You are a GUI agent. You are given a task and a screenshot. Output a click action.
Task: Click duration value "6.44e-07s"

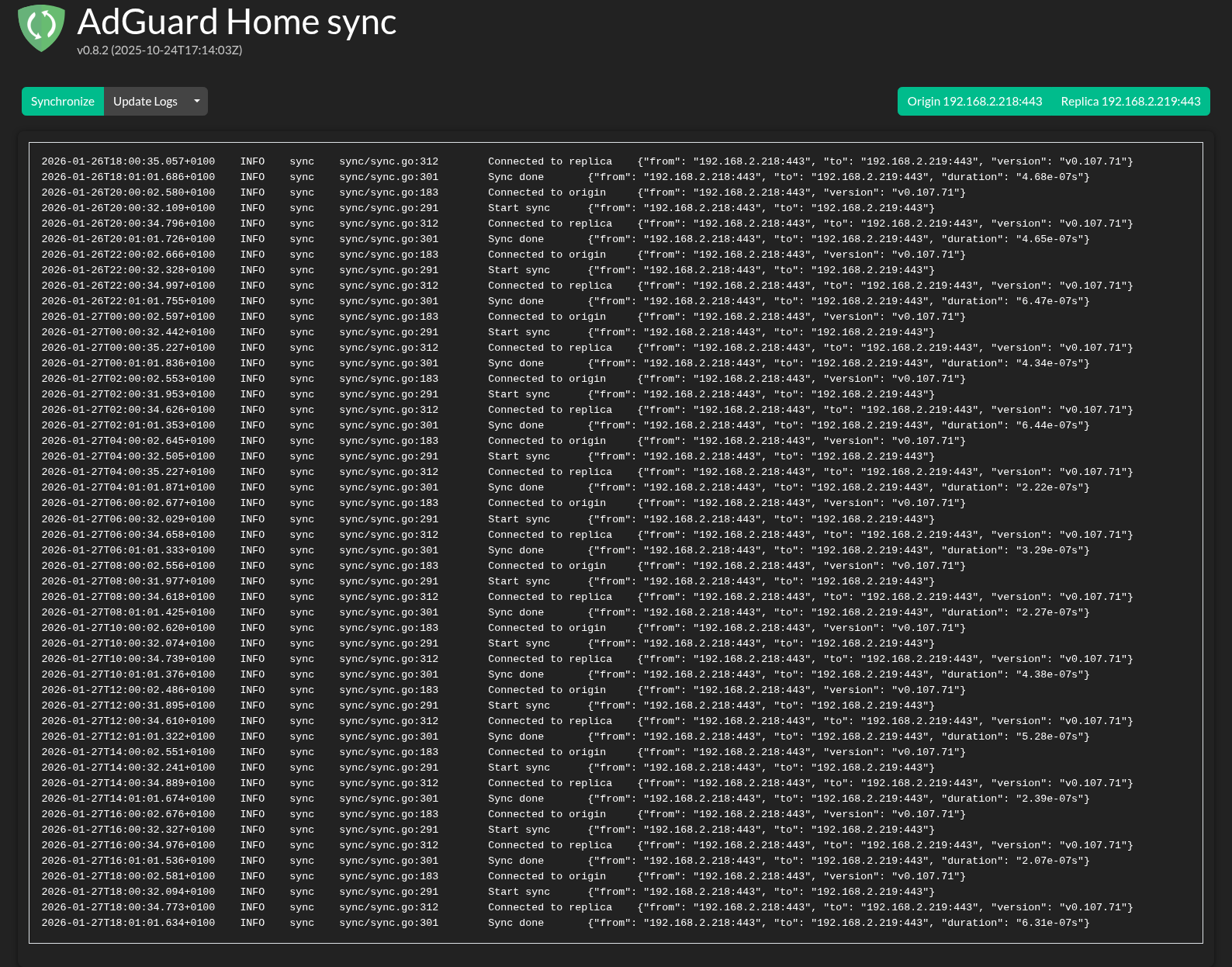pos(1050,425)
